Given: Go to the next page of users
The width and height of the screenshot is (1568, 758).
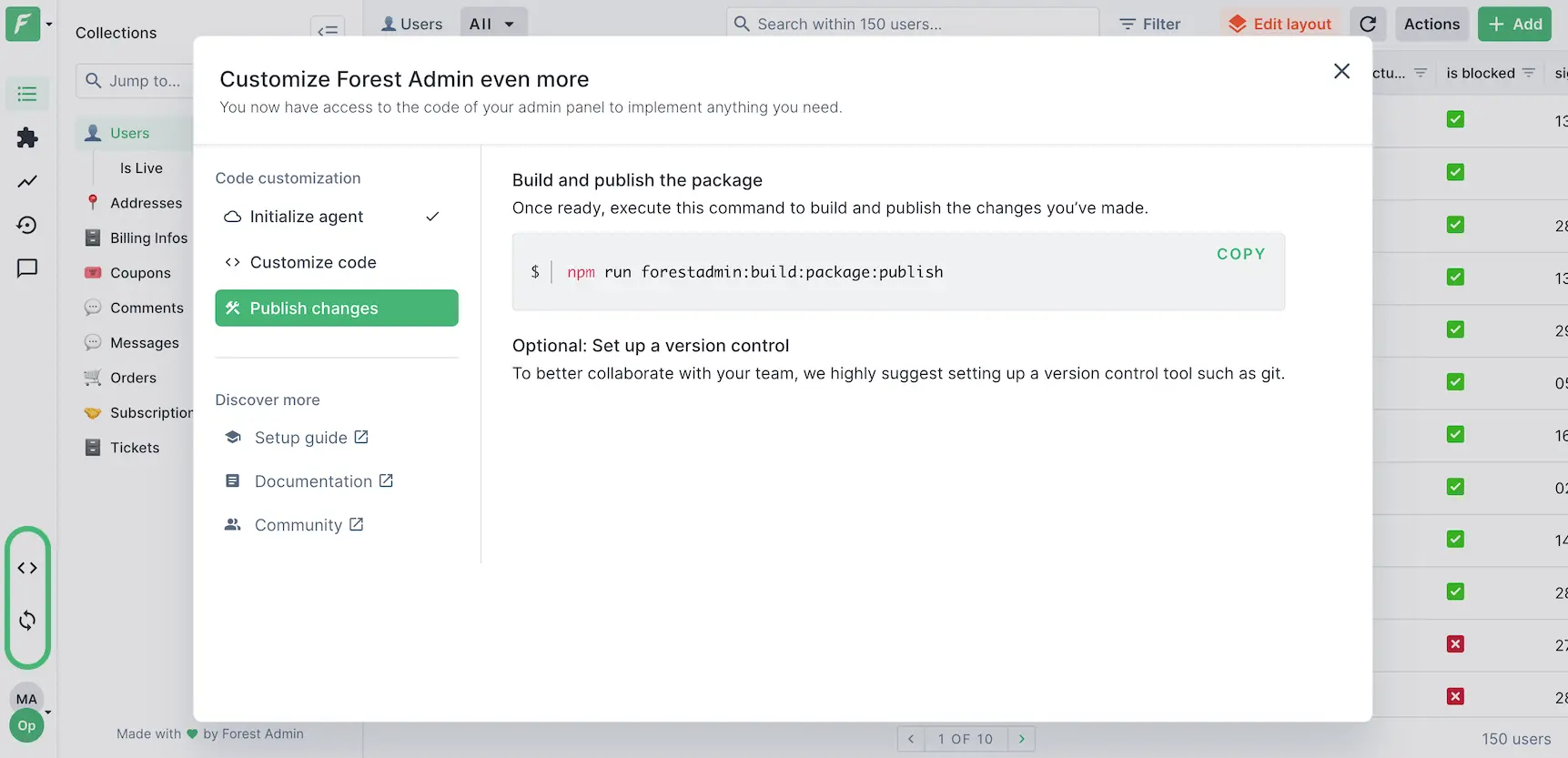Looking at the screenshot, I should tap(1021, 739).
